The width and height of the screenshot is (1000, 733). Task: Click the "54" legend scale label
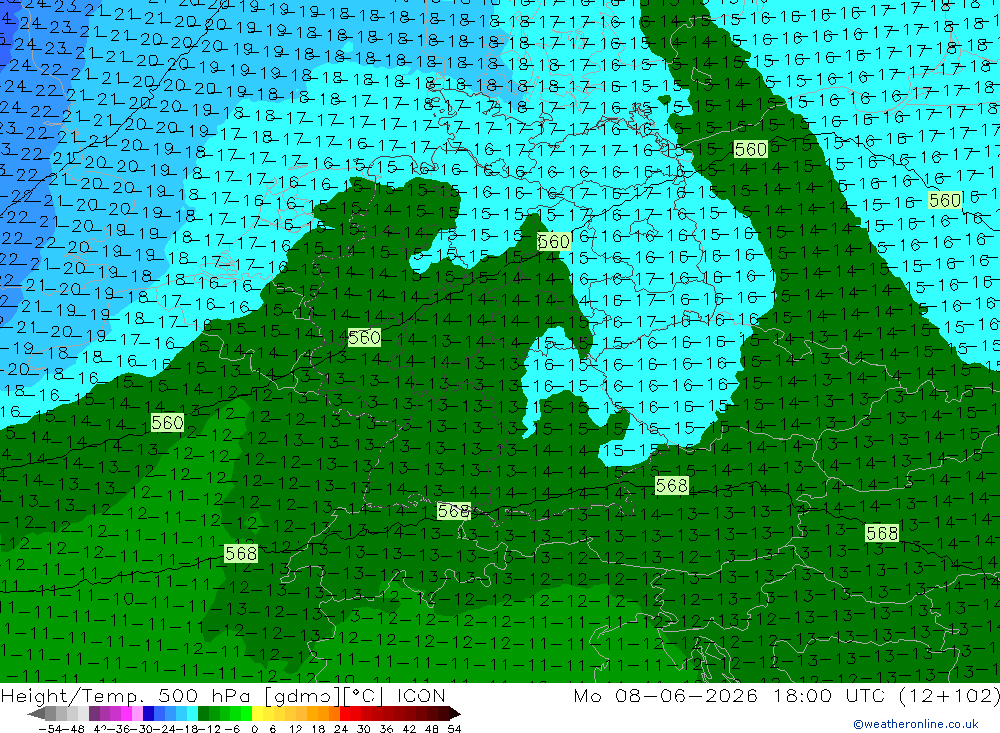[x=454, y=729]
